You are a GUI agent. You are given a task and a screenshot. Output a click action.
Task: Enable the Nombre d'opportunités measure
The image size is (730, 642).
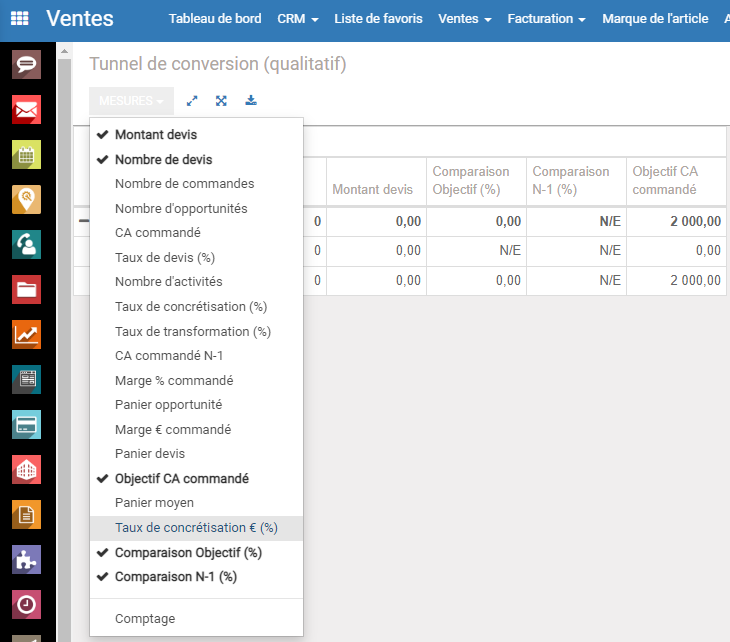pyautogui.click(x=196, y=208)
